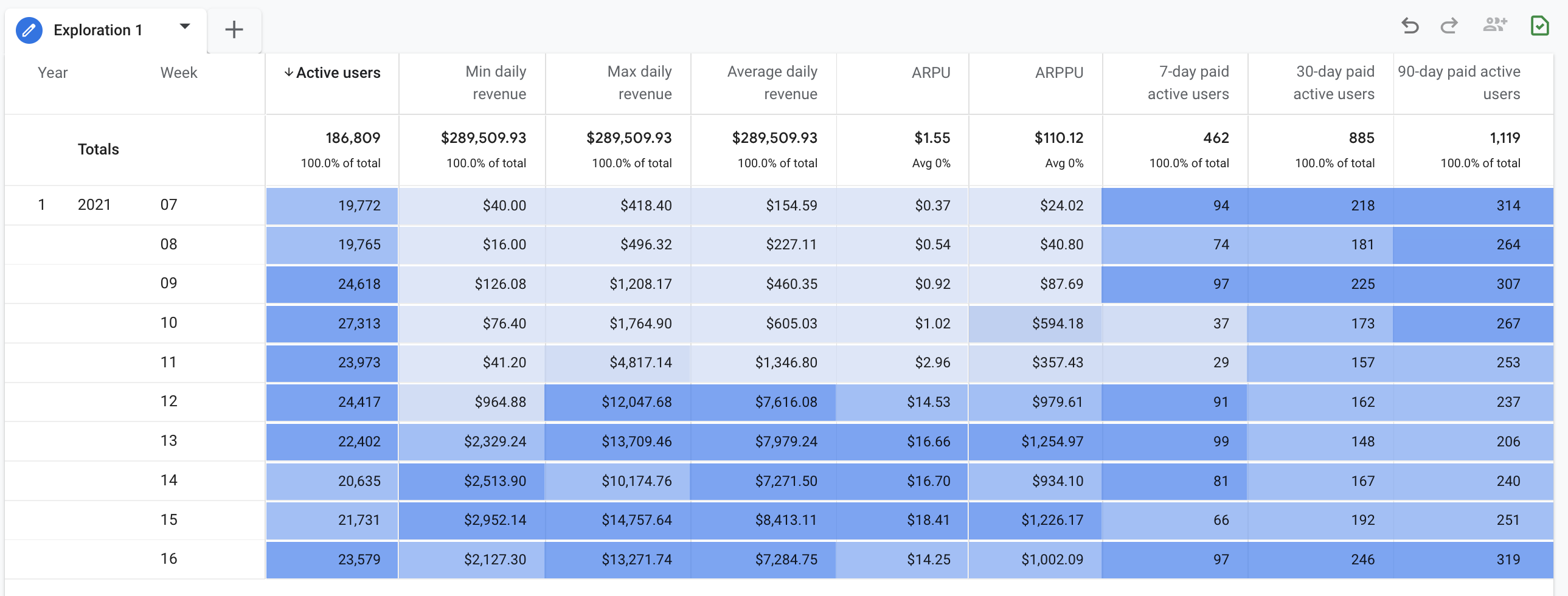Sort by 7-day paid active users
The height and width of the screenshot is (596, 1568).
(1188, 83)
